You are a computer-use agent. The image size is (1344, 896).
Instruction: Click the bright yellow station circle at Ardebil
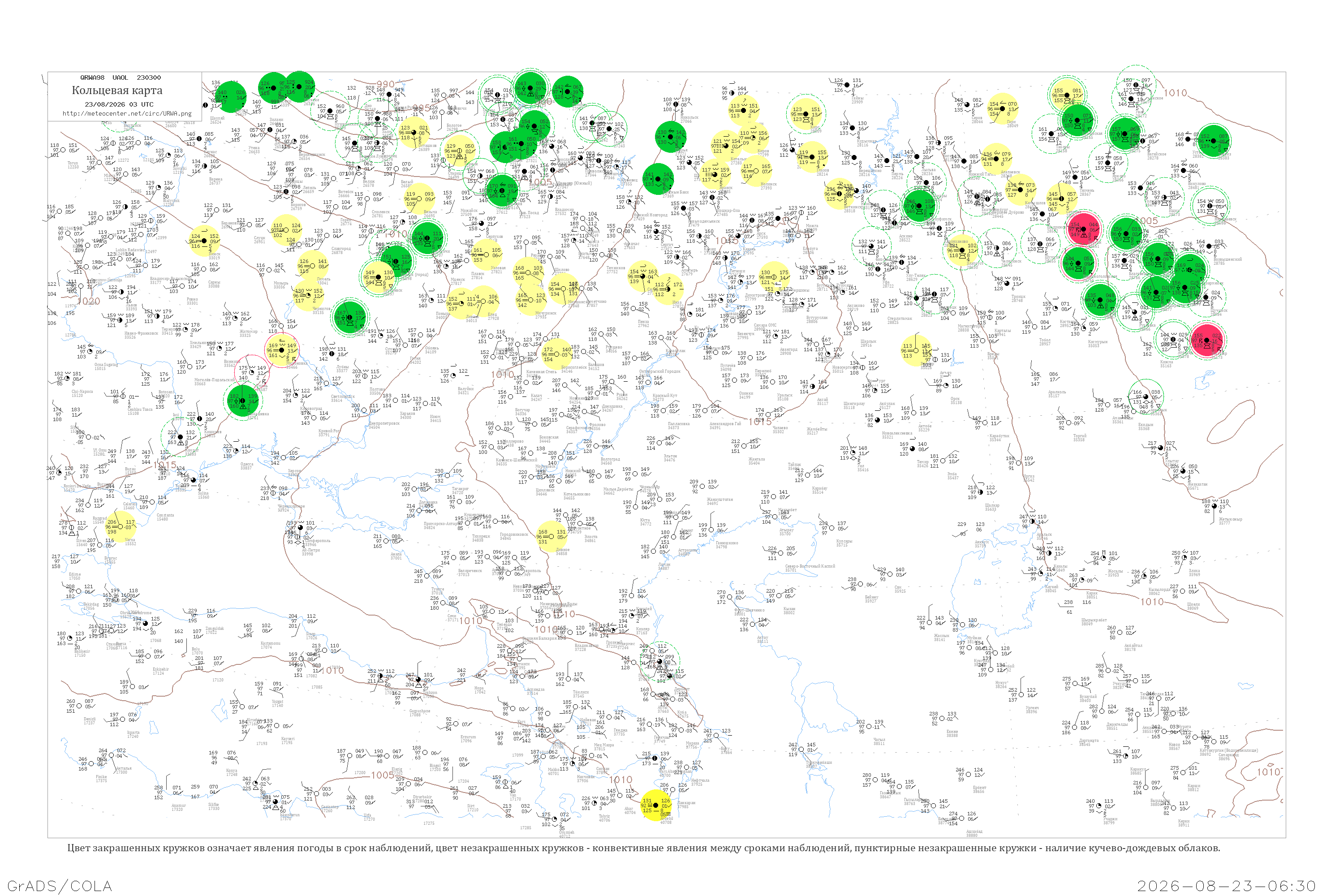click(655, 806)
